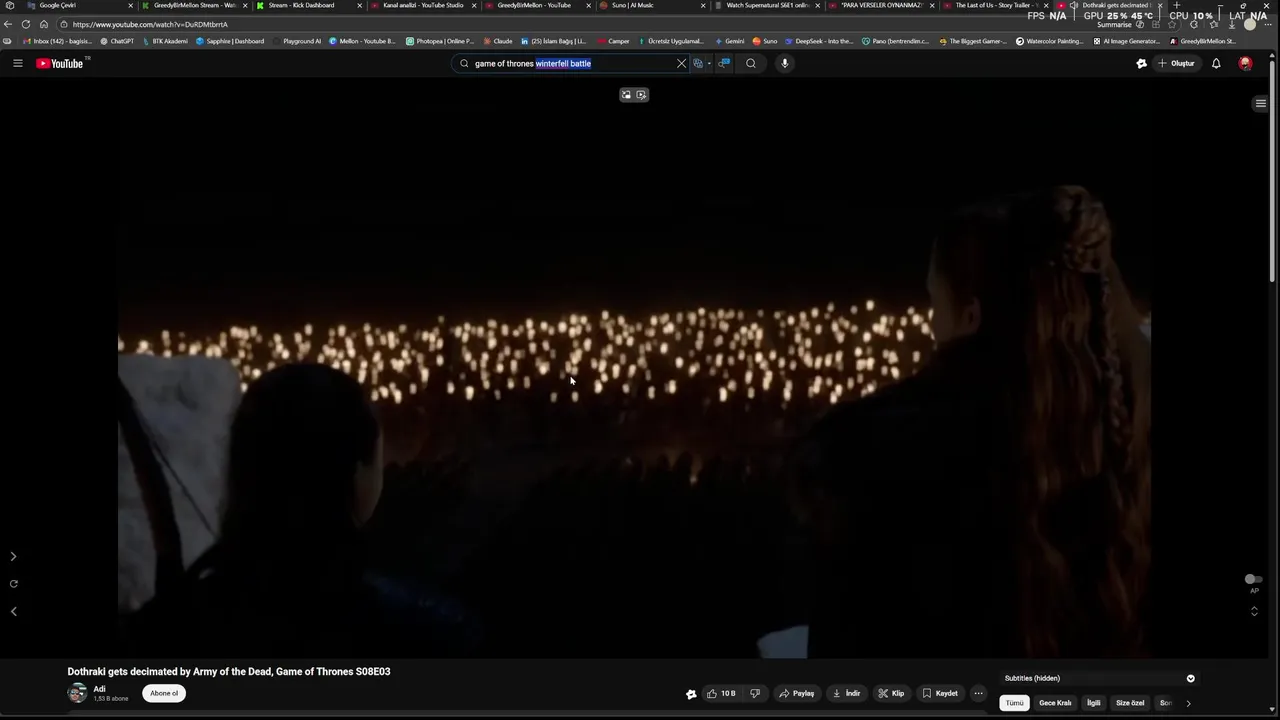Dislike the video with thumbs down
The image size is (1280, 720).
coord(755,693)
